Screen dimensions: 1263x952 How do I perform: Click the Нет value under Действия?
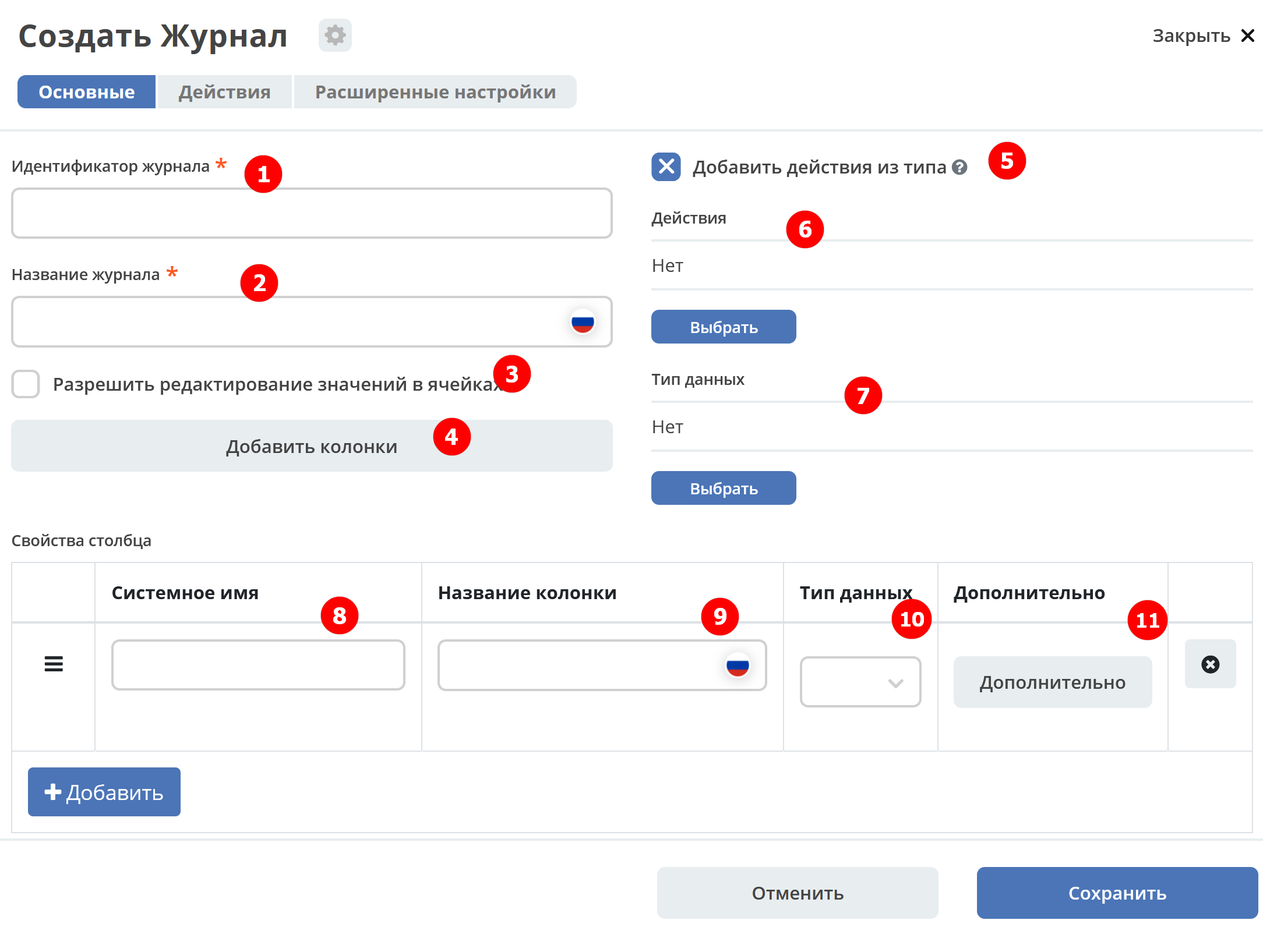tap(668, 266)
